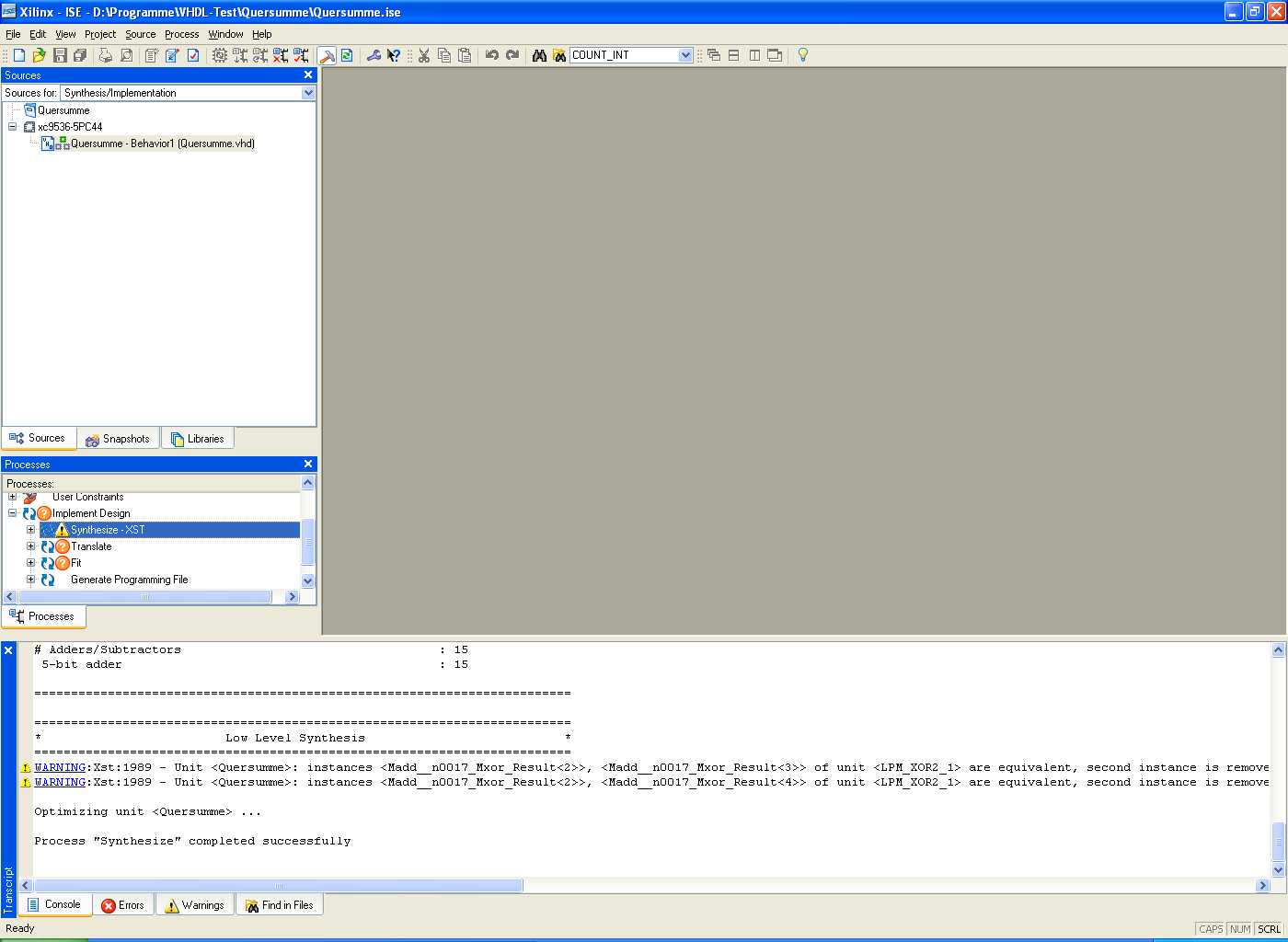
Task: Click the second WARNING link for Result<4>
Action: pyautogui.click(x=60, y=782)
